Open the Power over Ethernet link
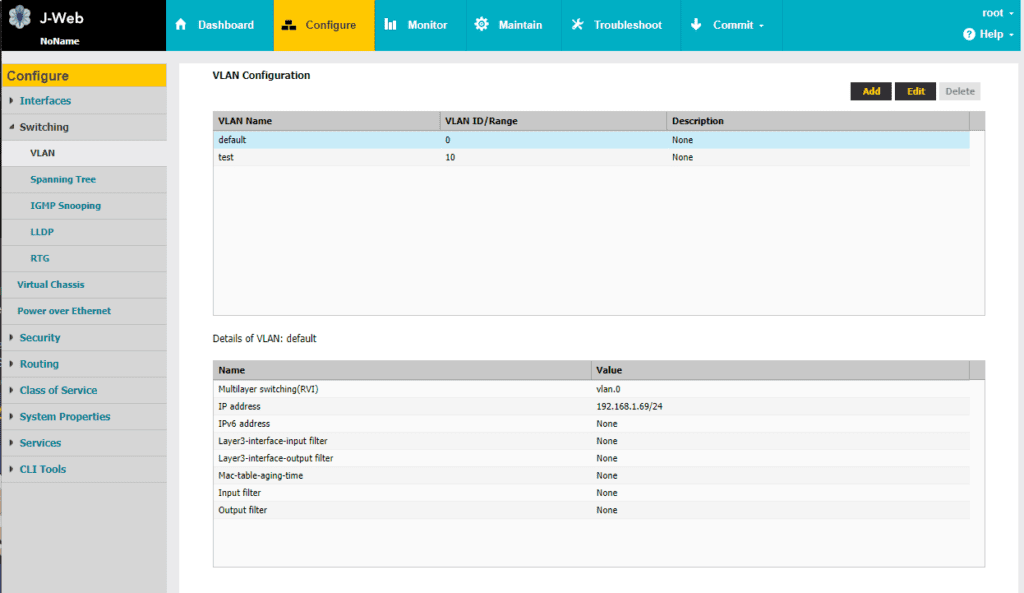The height and width of the screenshot is (593, 1024). coord(64,311)
